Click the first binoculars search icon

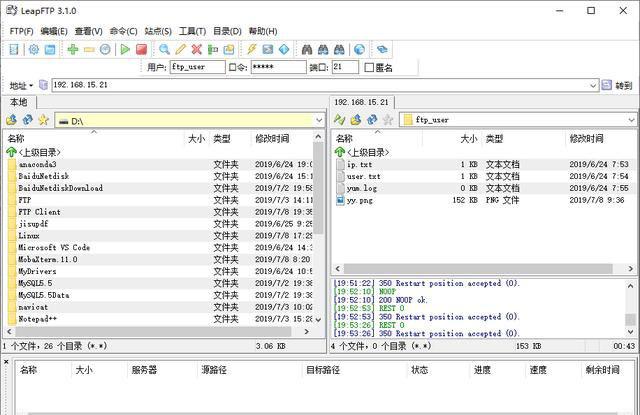[x=307, y=49]
